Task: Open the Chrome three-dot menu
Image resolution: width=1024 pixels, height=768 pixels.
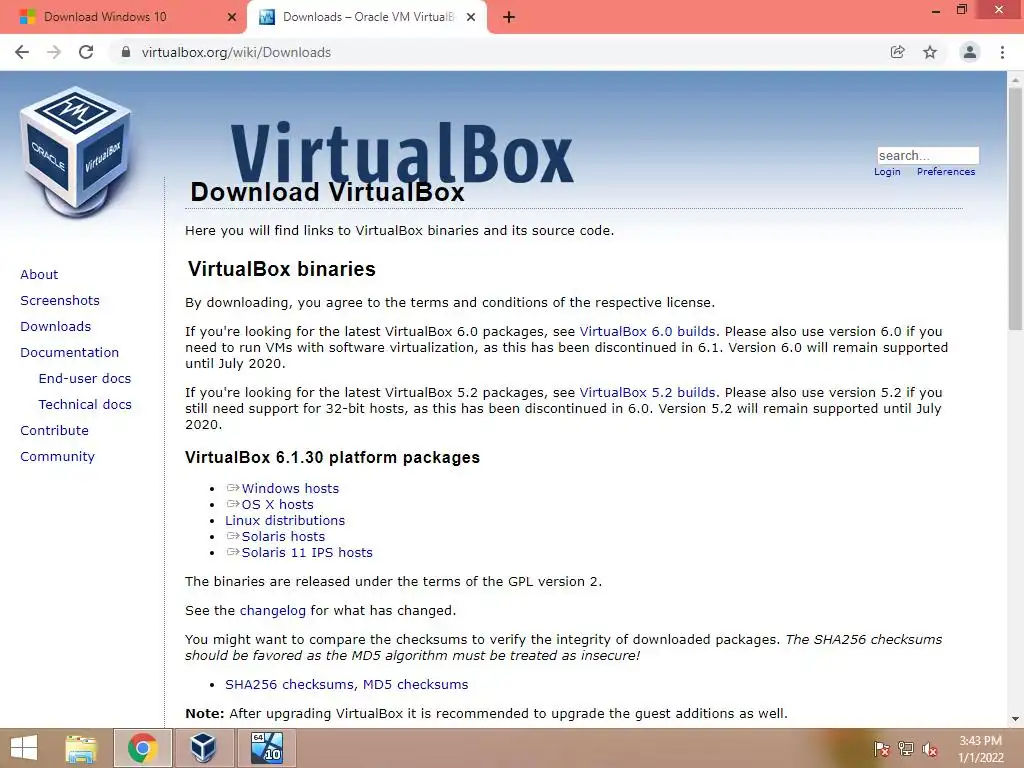Action: 1002,52
